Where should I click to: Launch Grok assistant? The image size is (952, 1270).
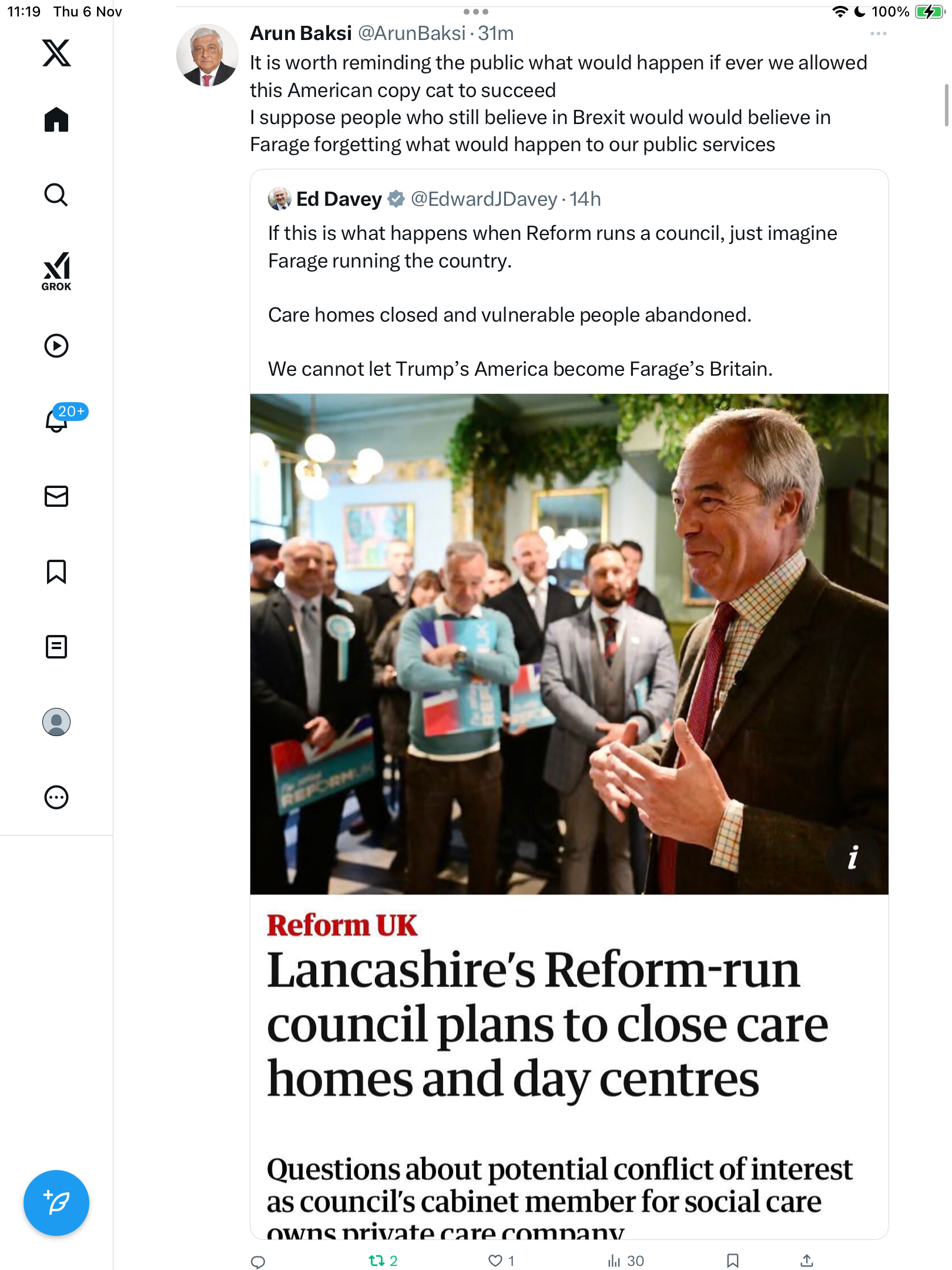56,272
